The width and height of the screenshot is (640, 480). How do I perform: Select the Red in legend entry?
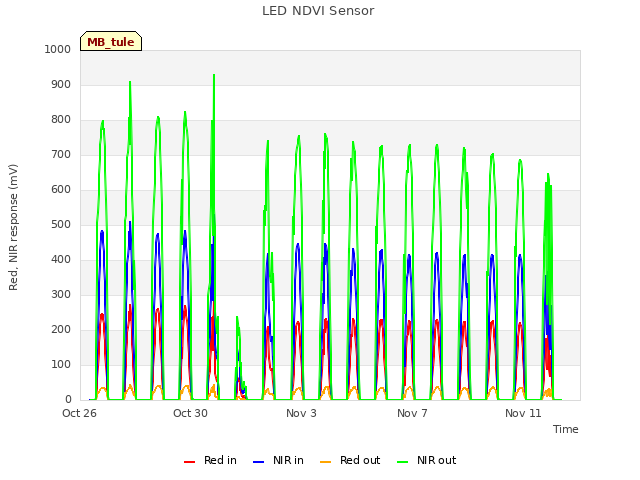pyautogui.click(x=210, y=460)
